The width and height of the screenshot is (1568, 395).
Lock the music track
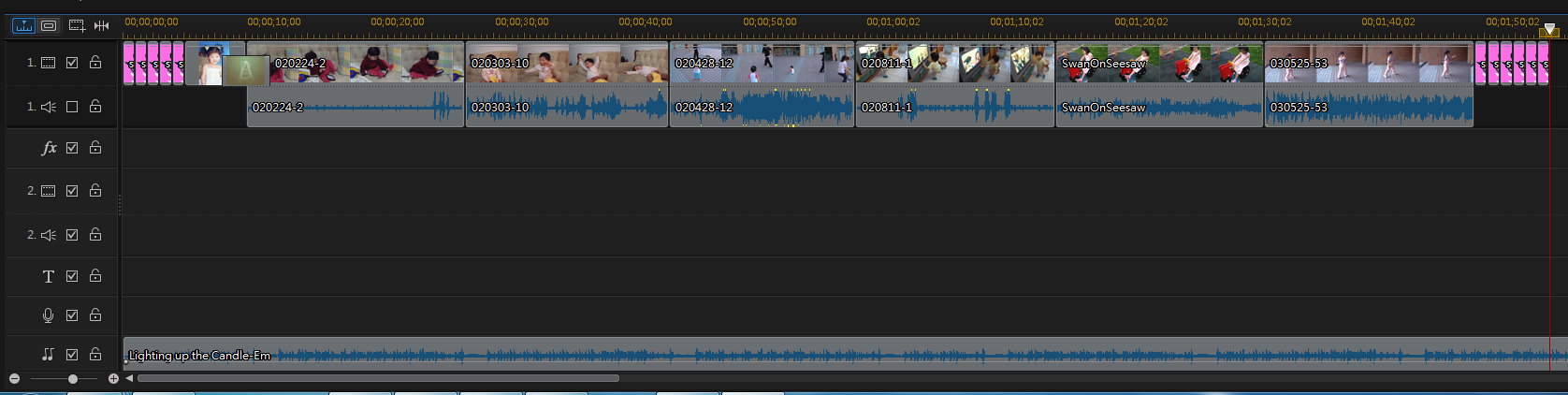[95, 355]
